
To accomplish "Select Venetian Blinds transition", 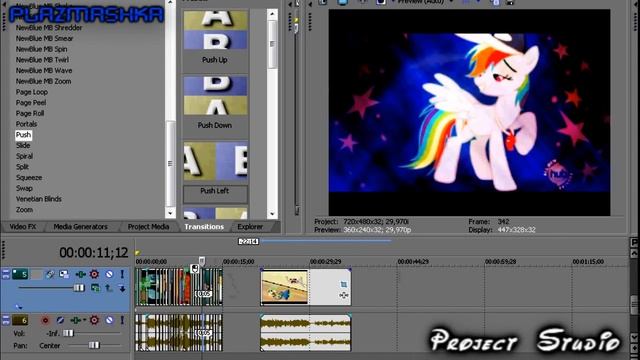I will coord(39,199).
